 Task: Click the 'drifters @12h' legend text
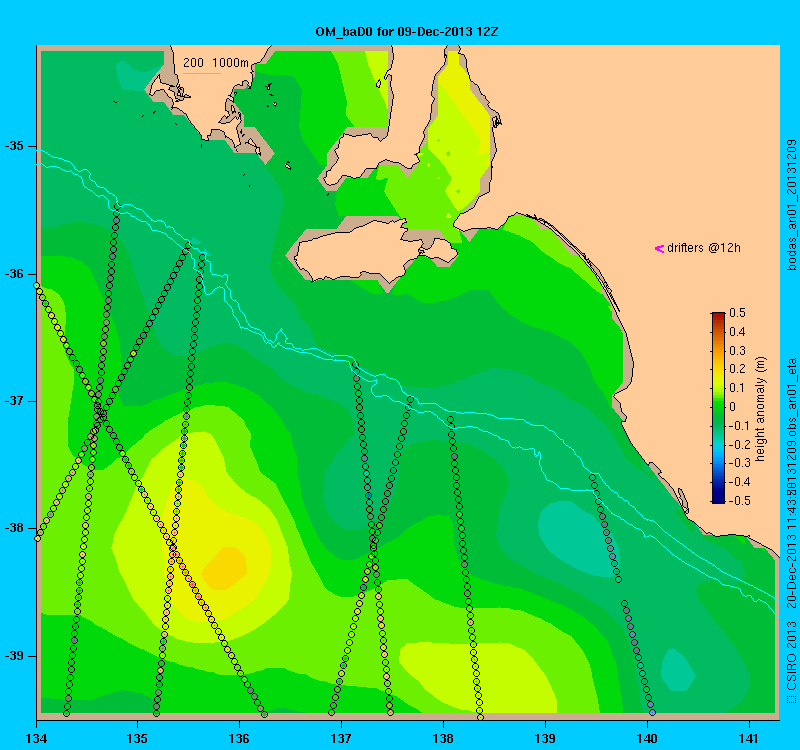[704, 248]
